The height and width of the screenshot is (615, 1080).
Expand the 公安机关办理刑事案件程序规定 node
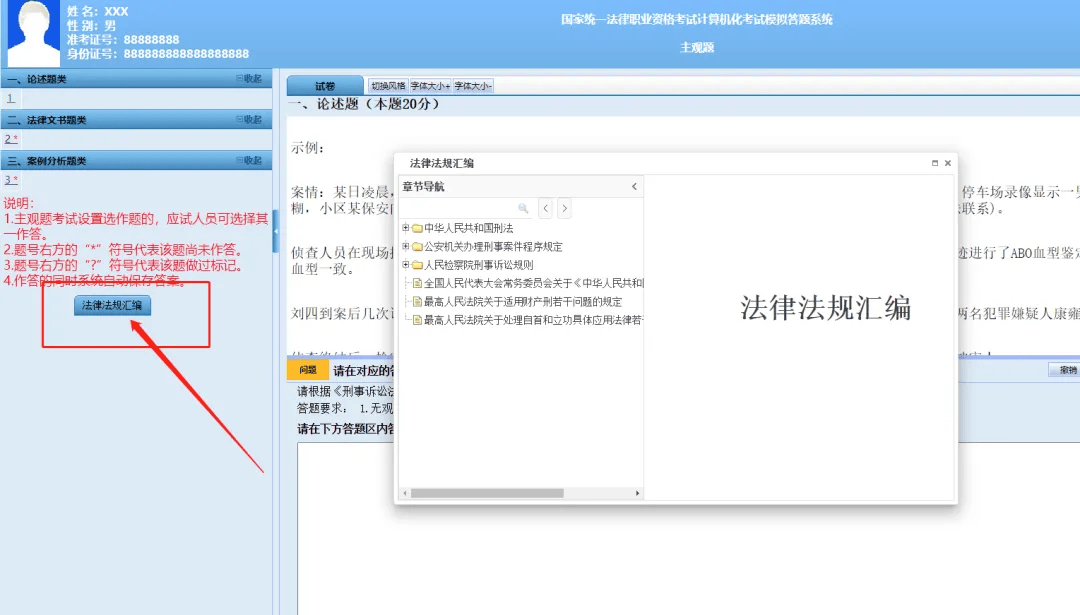click(406, 247)
